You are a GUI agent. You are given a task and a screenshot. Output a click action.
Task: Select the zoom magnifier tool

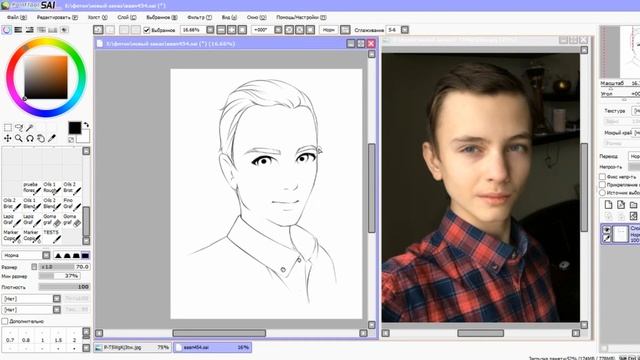pyautogui.click(x=19, y=139)
